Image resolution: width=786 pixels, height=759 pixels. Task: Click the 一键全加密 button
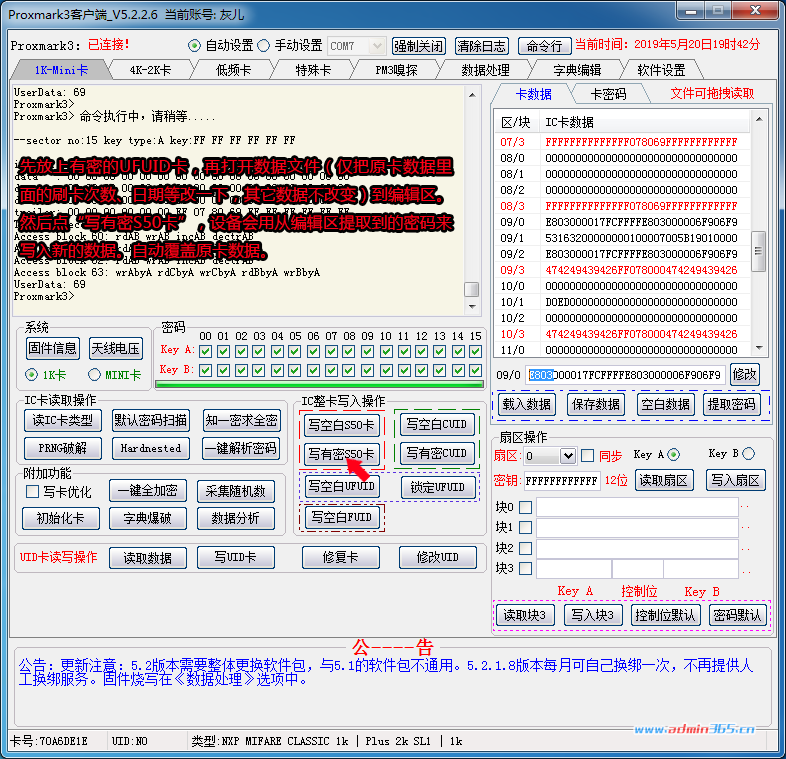147,491
